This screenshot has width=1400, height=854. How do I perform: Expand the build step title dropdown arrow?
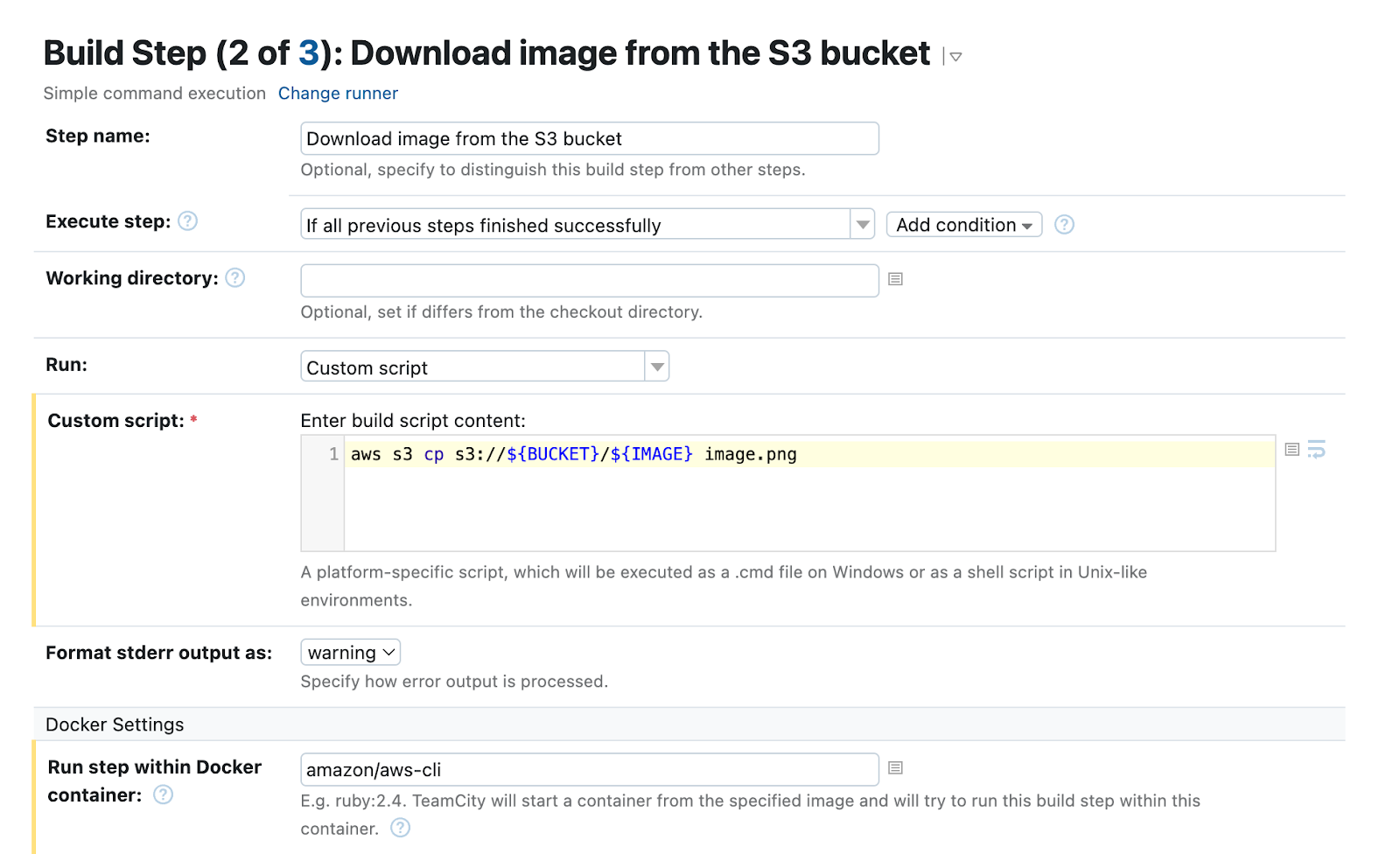[955, 57]
